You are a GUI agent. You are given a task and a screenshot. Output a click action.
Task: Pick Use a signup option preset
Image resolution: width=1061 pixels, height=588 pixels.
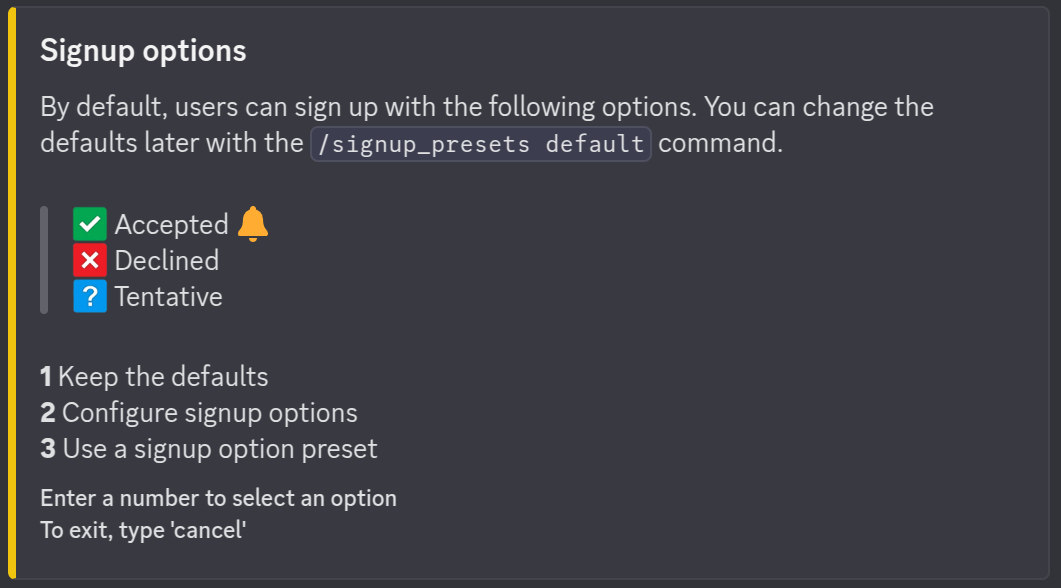[220, 449]
